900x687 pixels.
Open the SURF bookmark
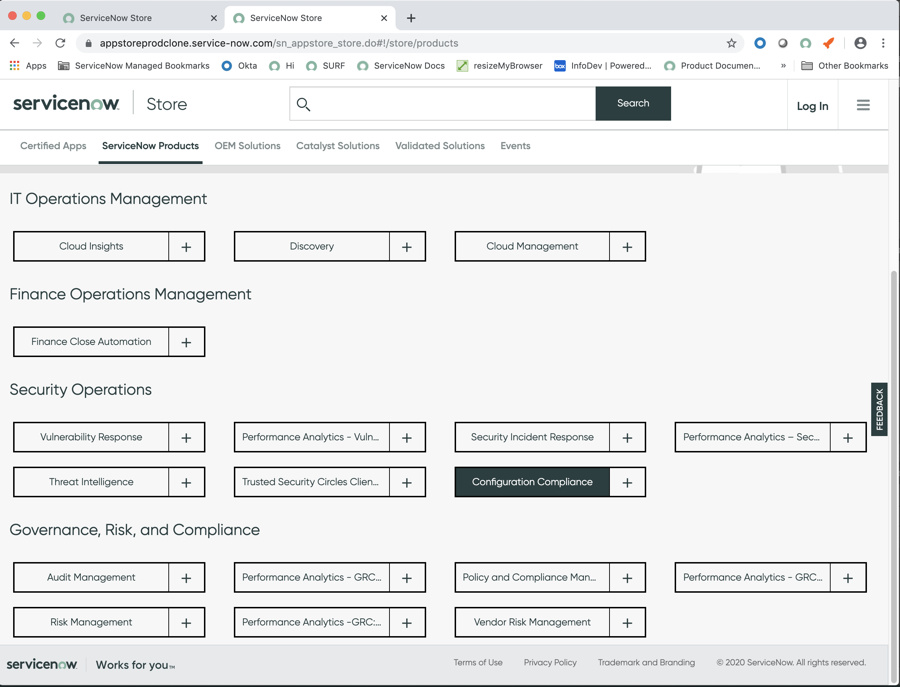(x=325, y=65)
